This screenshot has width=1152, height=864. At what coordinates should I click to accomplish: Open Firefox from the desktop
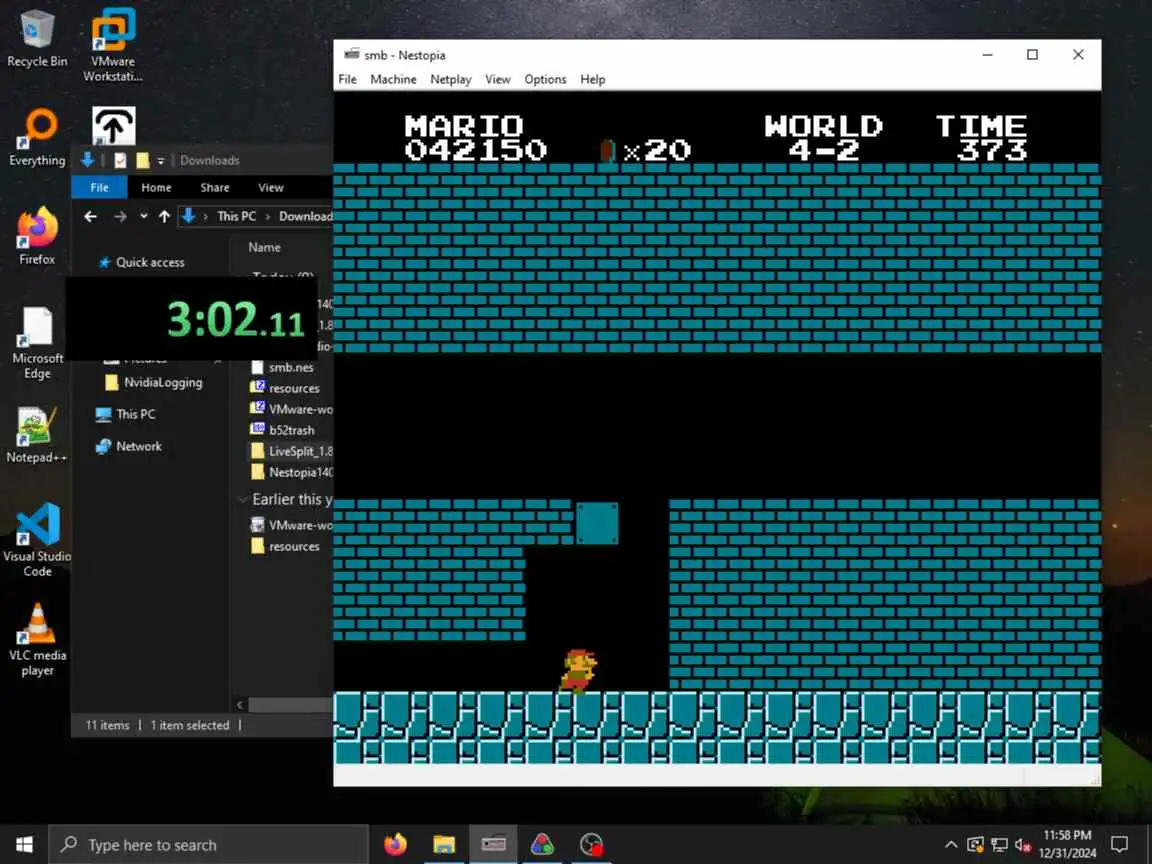(x=37, y=237)
